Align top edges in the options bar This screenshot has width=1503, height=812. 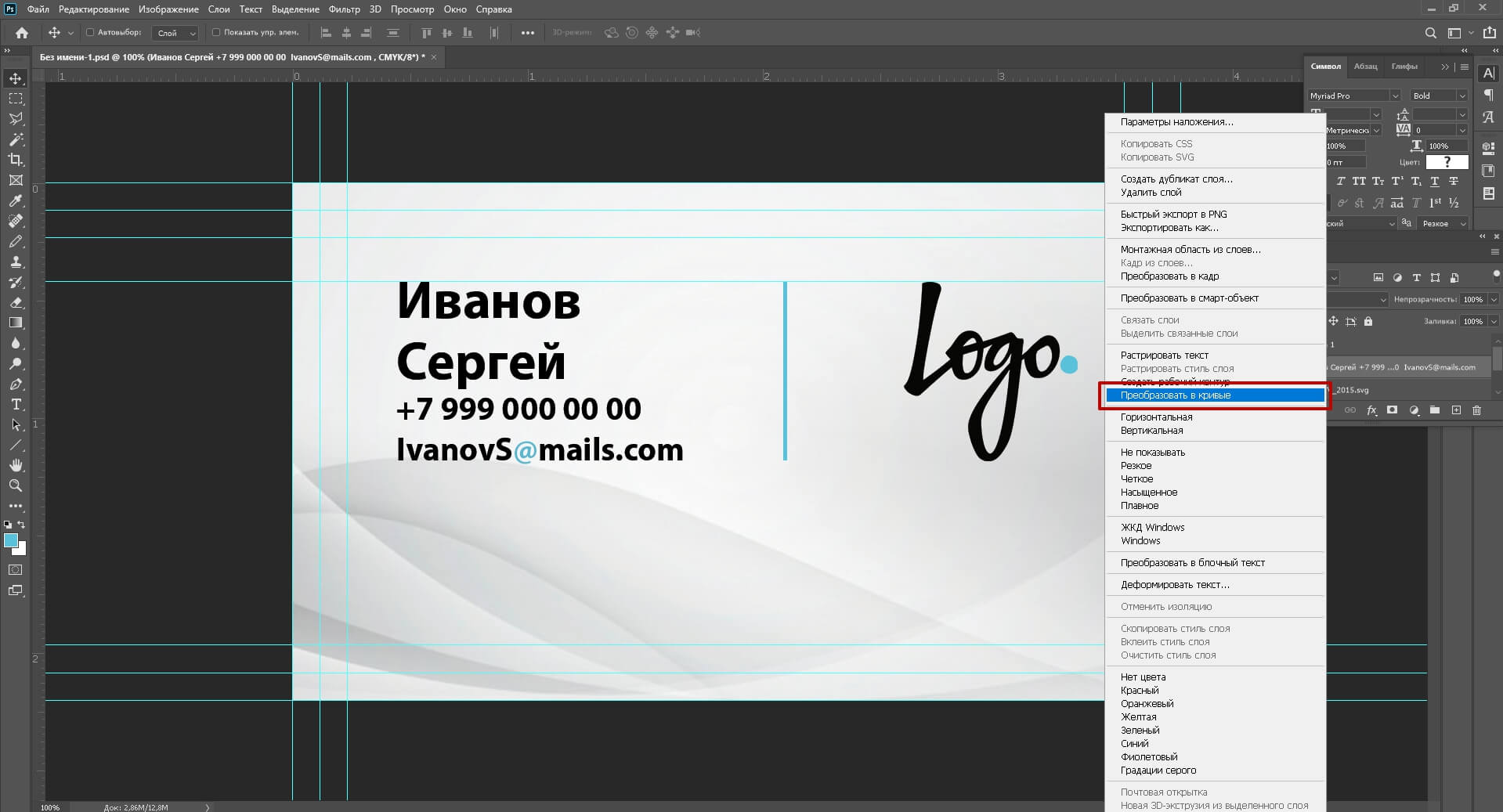[427, 33]
